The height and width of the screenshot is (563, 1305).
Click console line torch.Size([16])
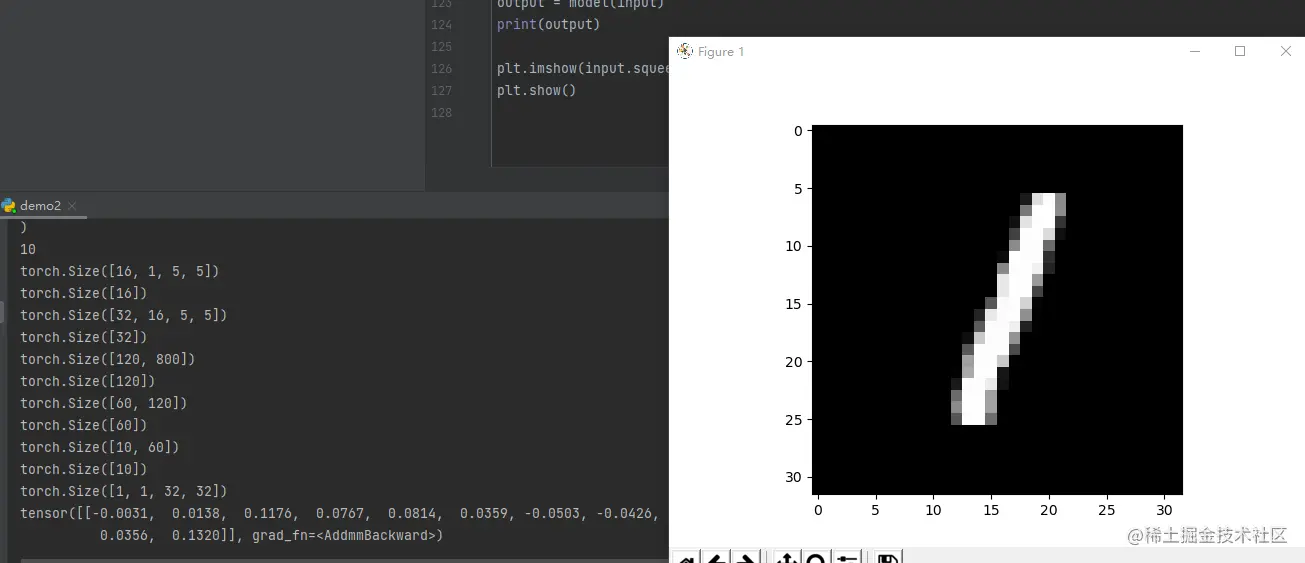pyautogui.click(x=83, y=293)
